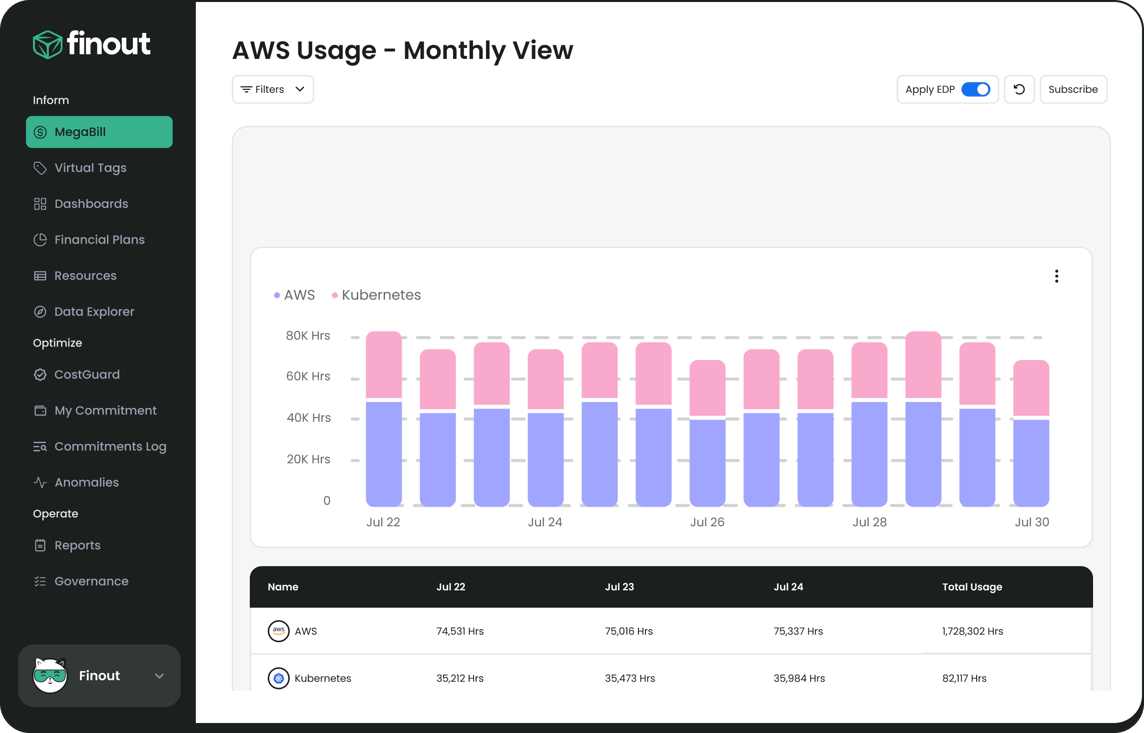Click the Financial Plans pie icon

40,239
